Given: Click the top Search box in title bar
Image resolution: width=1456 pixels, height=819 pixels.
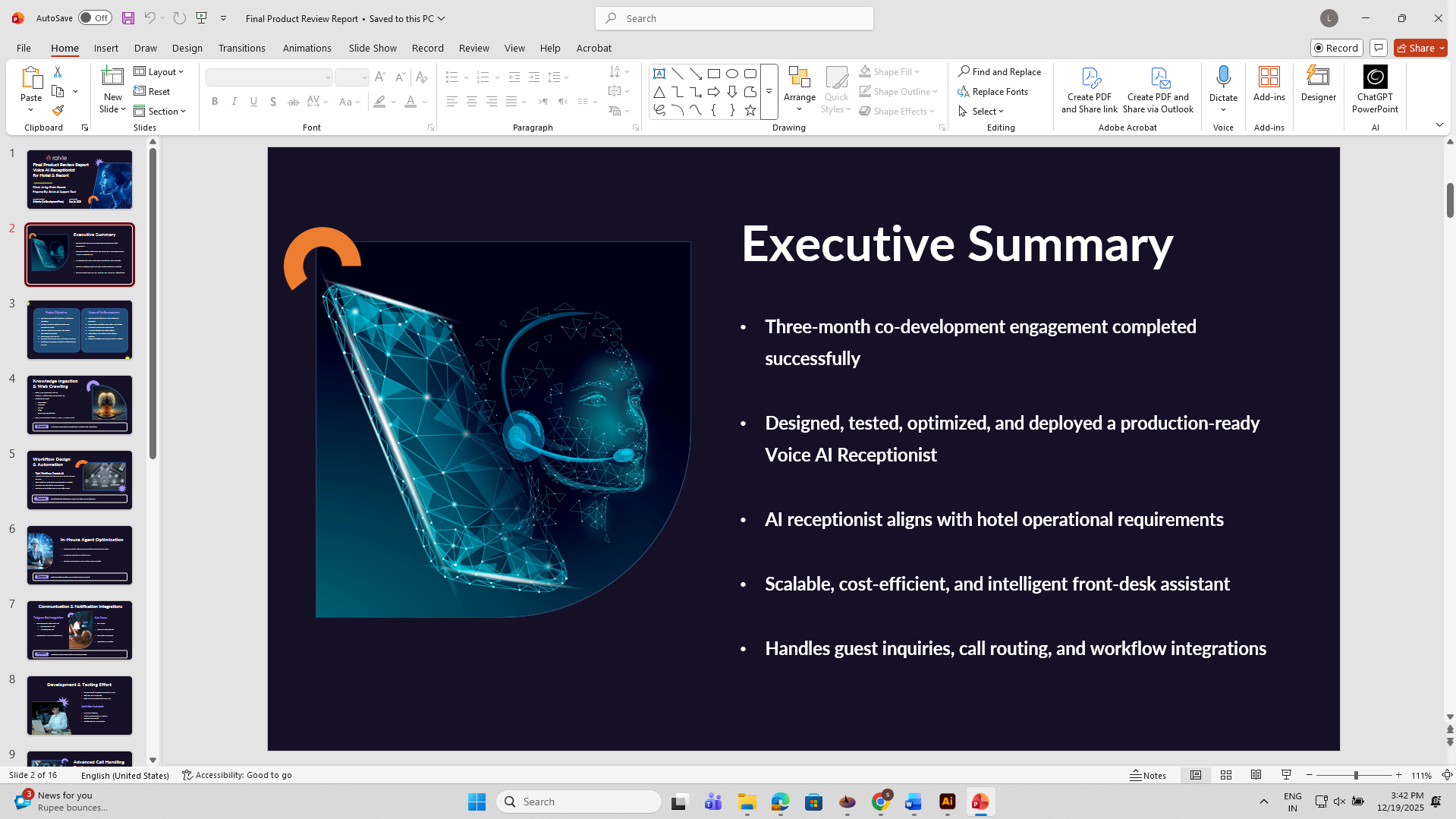Looking at the screenshot, I should [734, 18].
